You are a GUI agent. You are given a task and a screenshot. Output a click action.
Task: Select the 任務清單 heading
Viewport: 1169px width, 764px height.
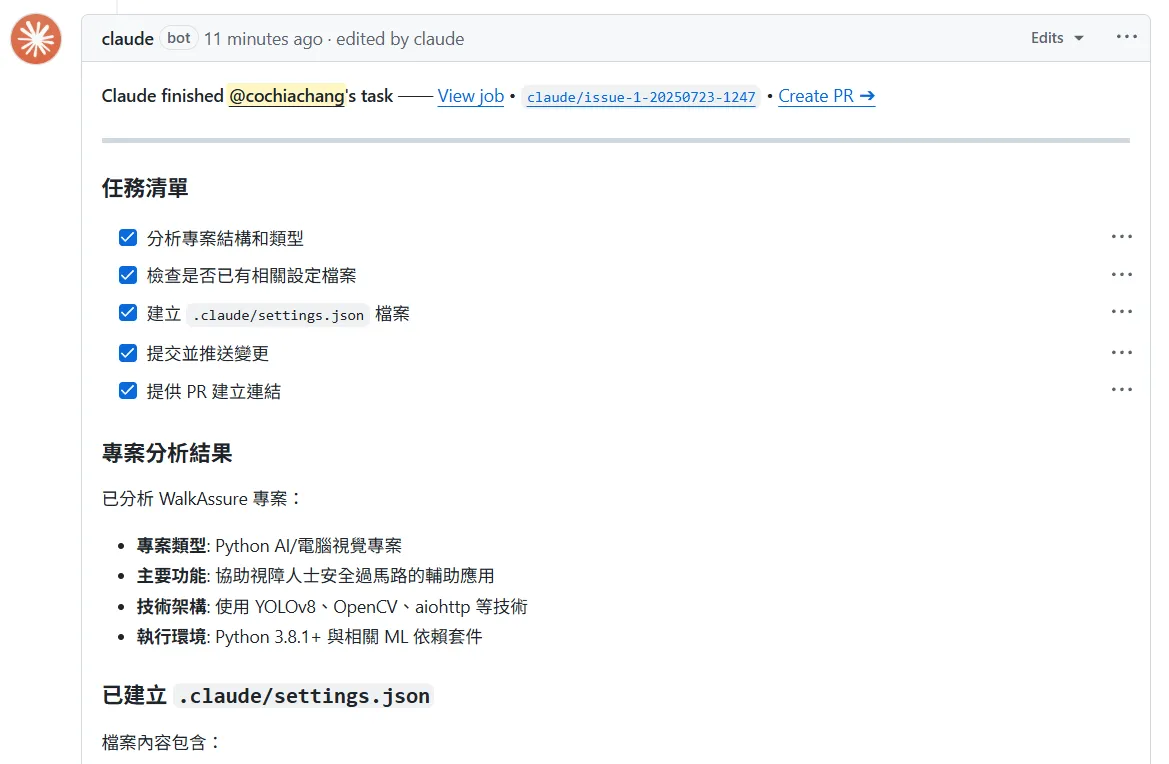click(x=145, y=188)
